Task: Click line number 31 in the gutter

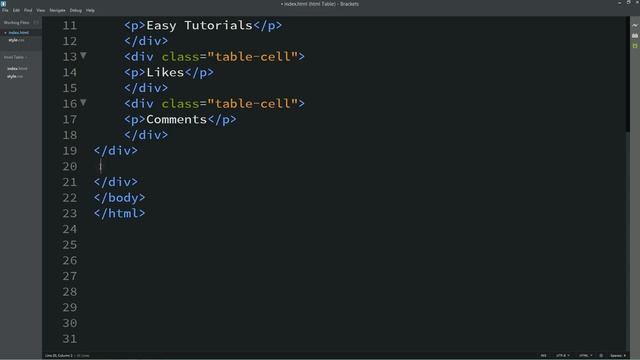Action: pos(69,338)
